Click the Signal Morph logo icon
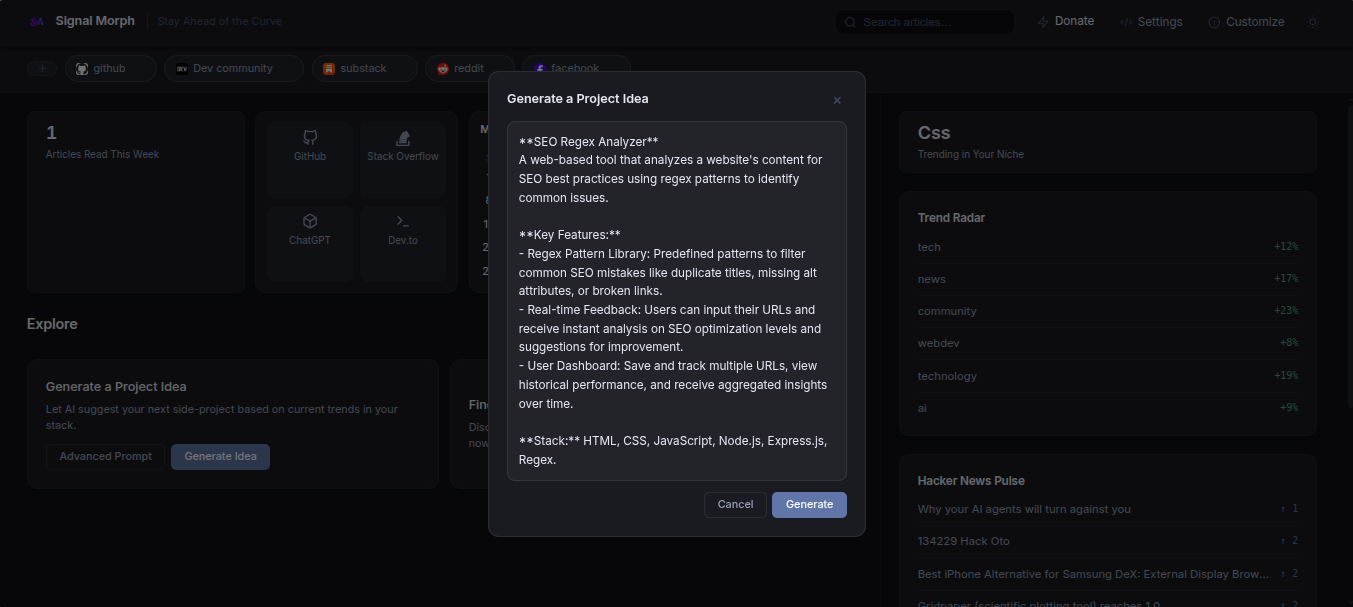This screenshot has height=607, width=1353. point(37,21)
